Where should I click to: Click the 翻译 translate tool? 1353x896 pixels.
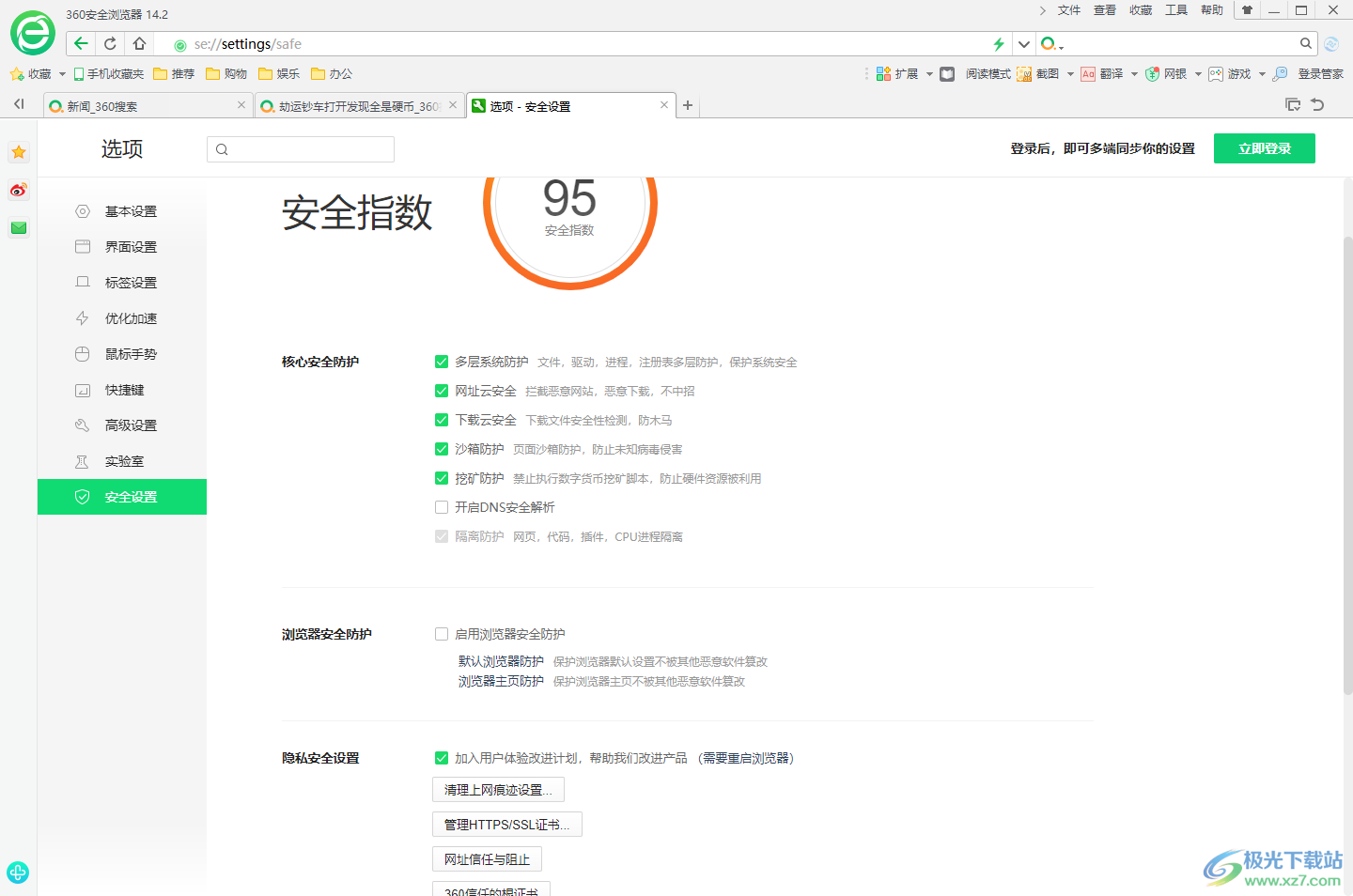pos(1102,74)
